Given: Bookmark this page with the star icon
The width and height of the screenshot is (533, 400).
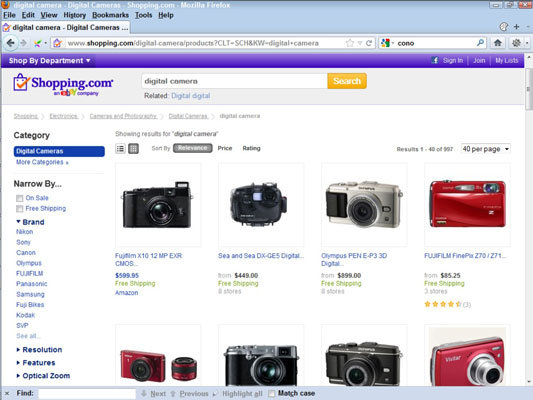Looking at the screenshot, I should click(x=349, y=43).
